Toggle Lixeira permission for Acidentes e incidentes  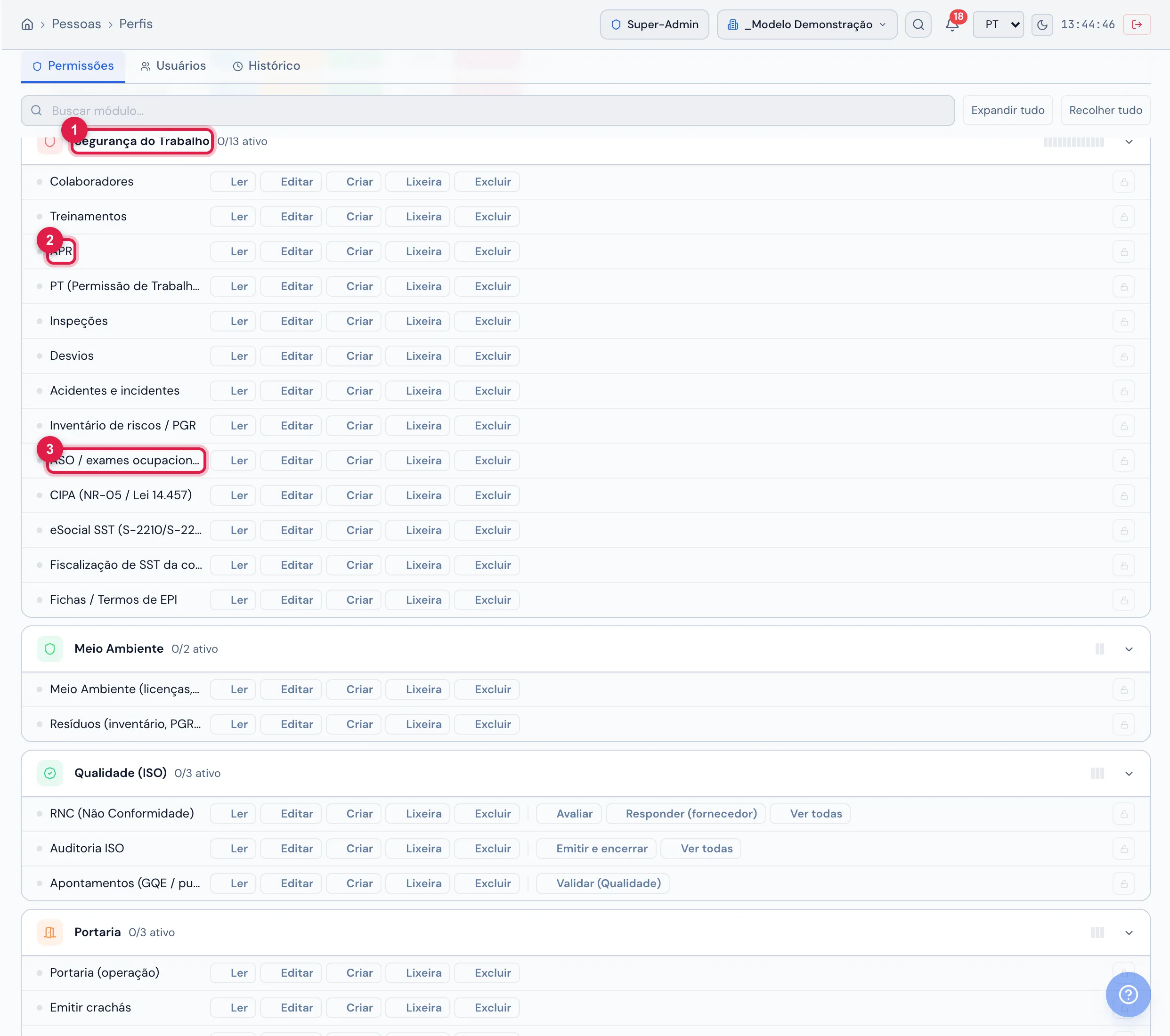pyautogui.click(x=418, y=391)
